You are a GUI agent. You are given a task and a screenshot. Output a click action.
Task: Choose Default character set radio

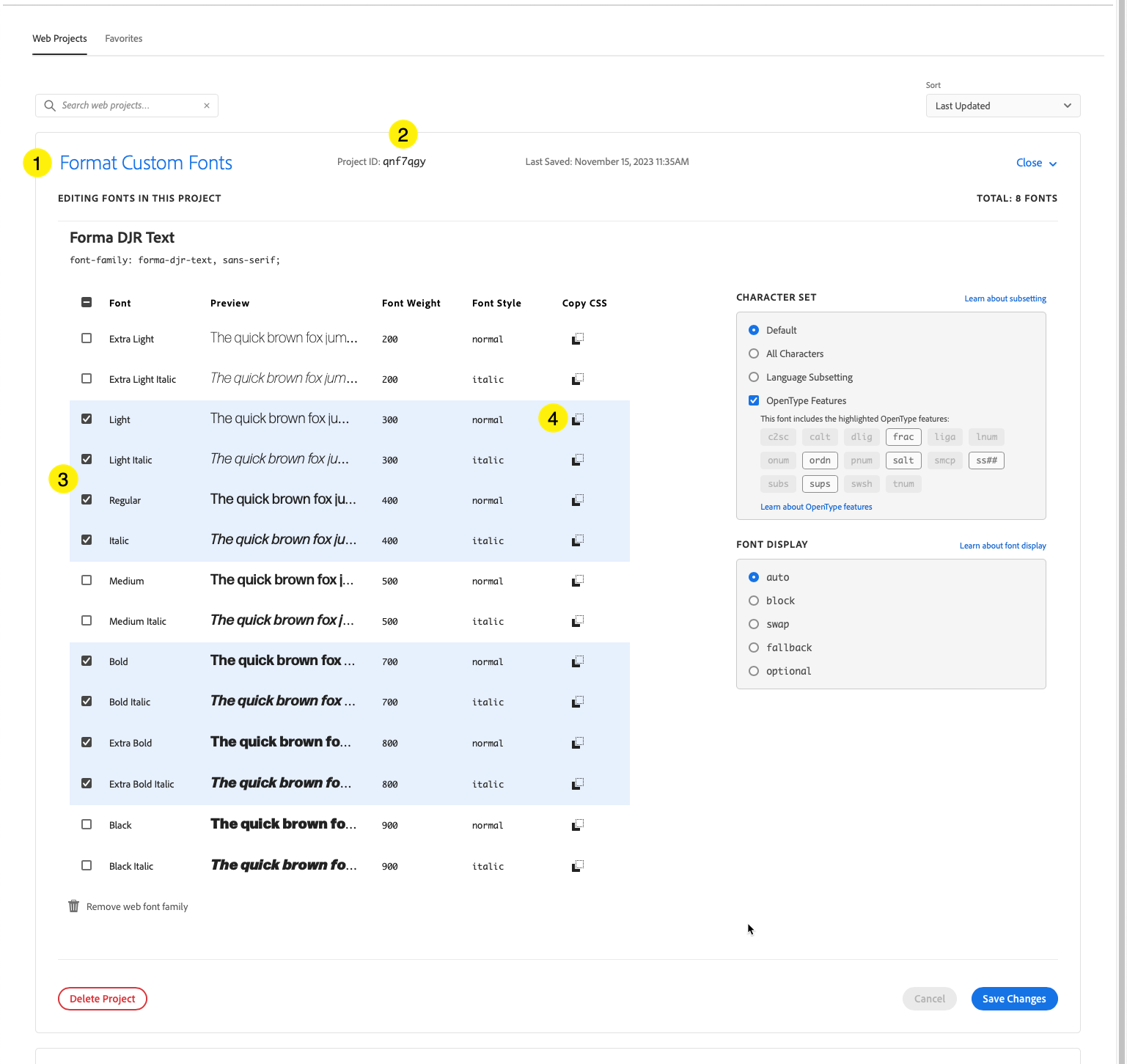pos(754,330)
